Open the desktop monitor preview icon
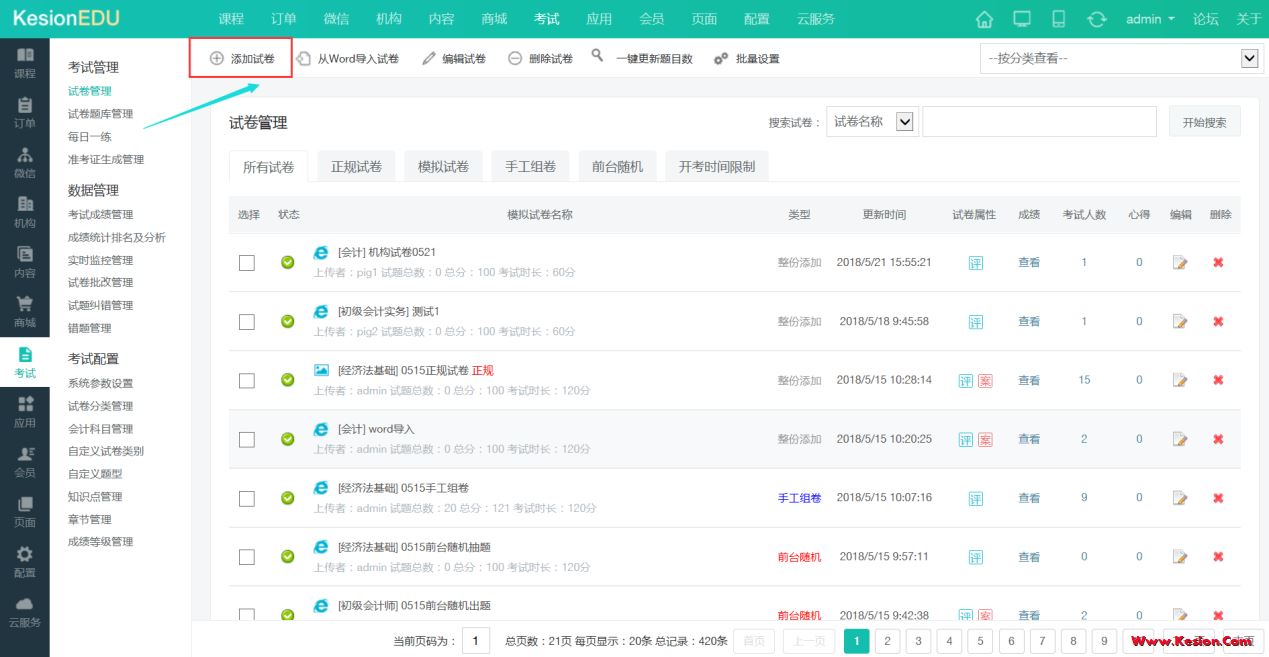1269x657 pixels. click(1022, 19)
